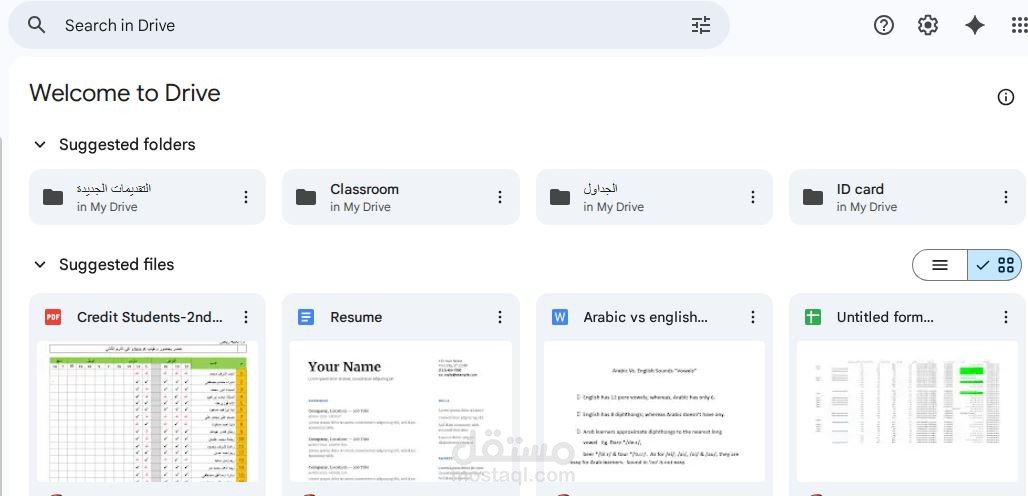This screenshot has height=496, width=1028.
Task: Click the Credit Students-2nd file title
Action: pos(149,317)
